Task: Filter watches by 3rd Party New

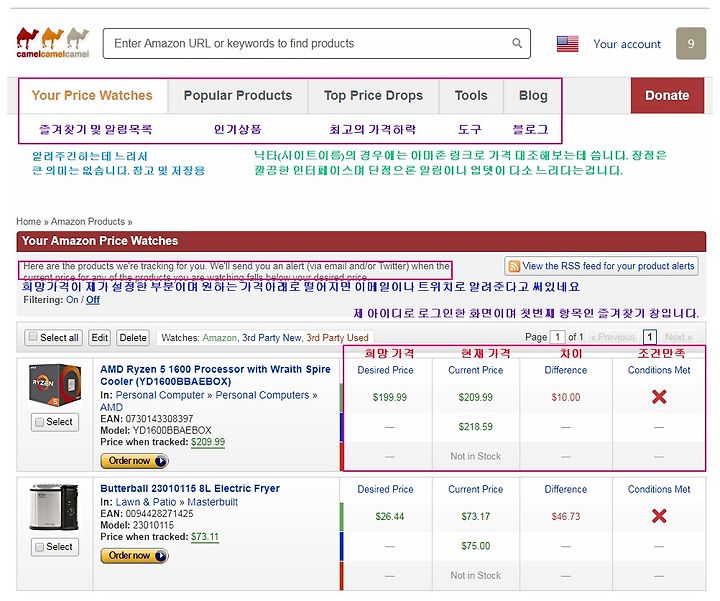Action: [x=272, y=338]
